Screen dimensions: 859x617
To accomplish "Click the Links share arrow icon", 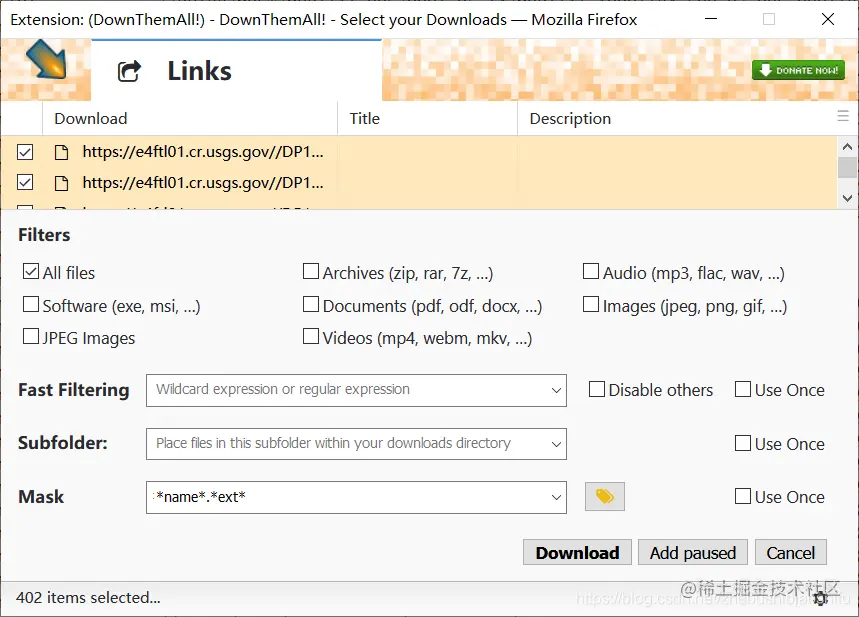I will coord(129,71).
